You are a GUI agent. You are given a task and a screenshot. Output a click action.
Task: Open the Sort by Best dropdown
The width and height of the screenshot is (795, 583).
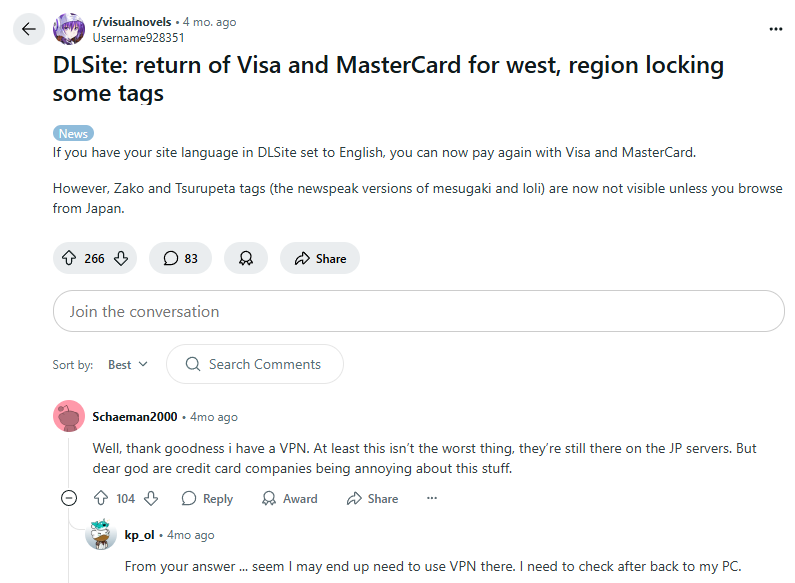pyautogui.click(x=128, y=365)
